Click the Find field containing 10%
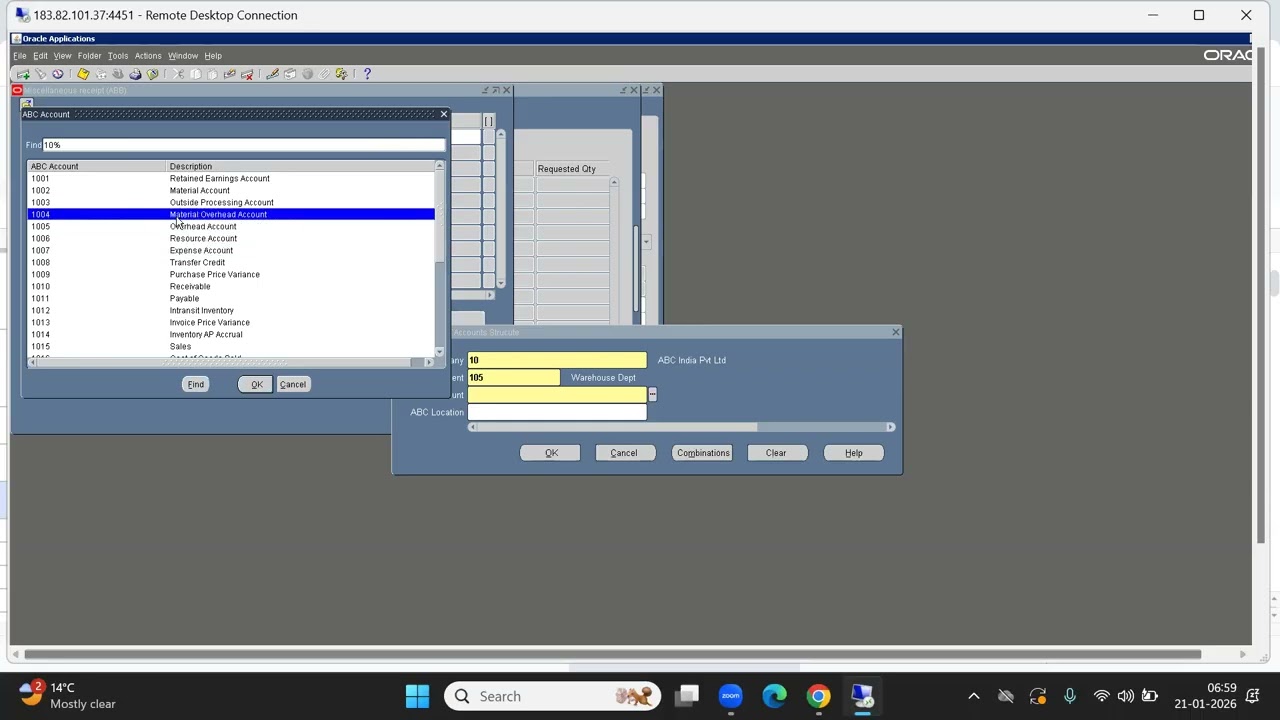Image resolution: width=1280 pixels, height=720 pixels. [x=243, y=145]
